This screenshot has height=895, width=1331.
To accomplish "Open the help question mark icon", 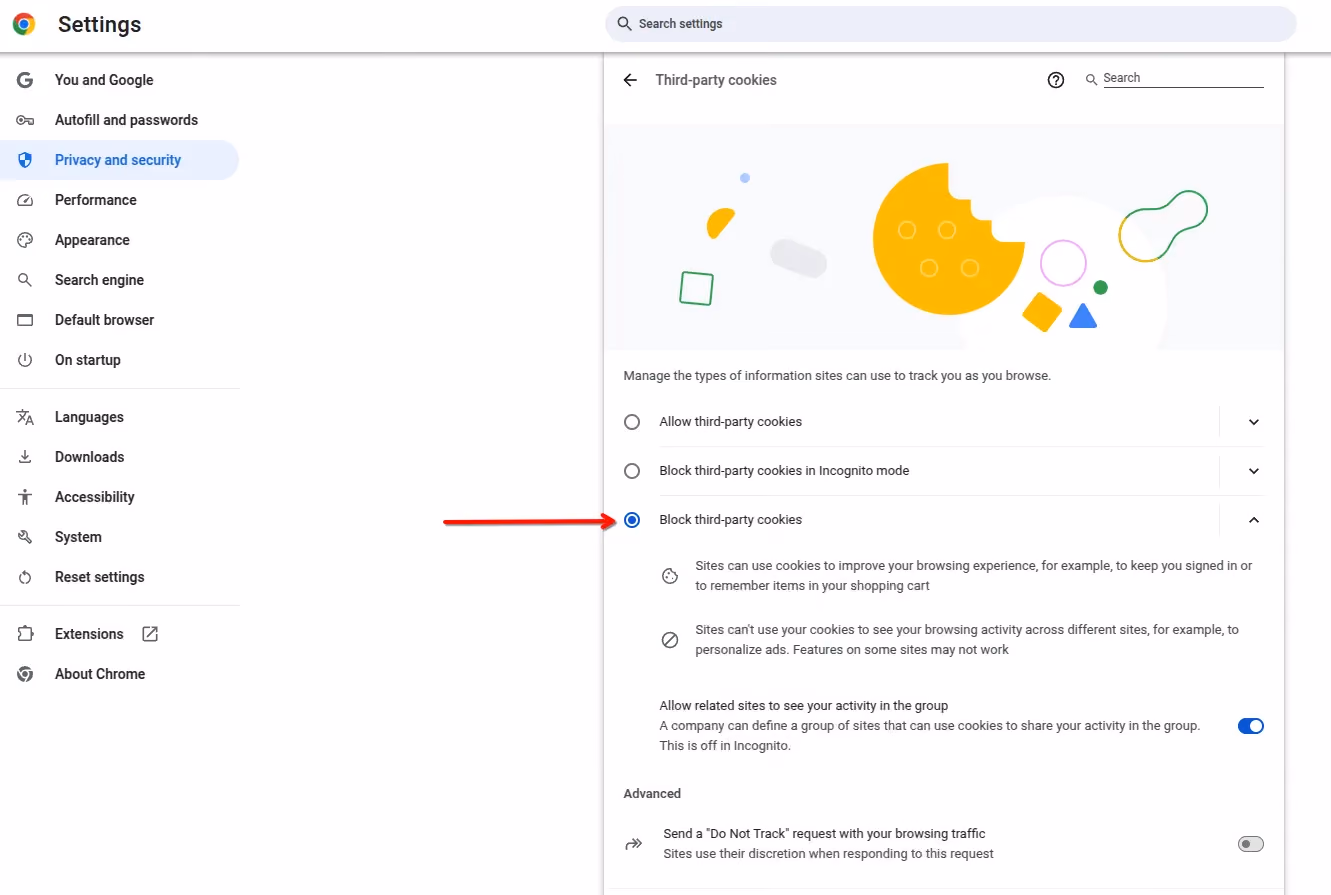I will click(x=1056, y=80).
